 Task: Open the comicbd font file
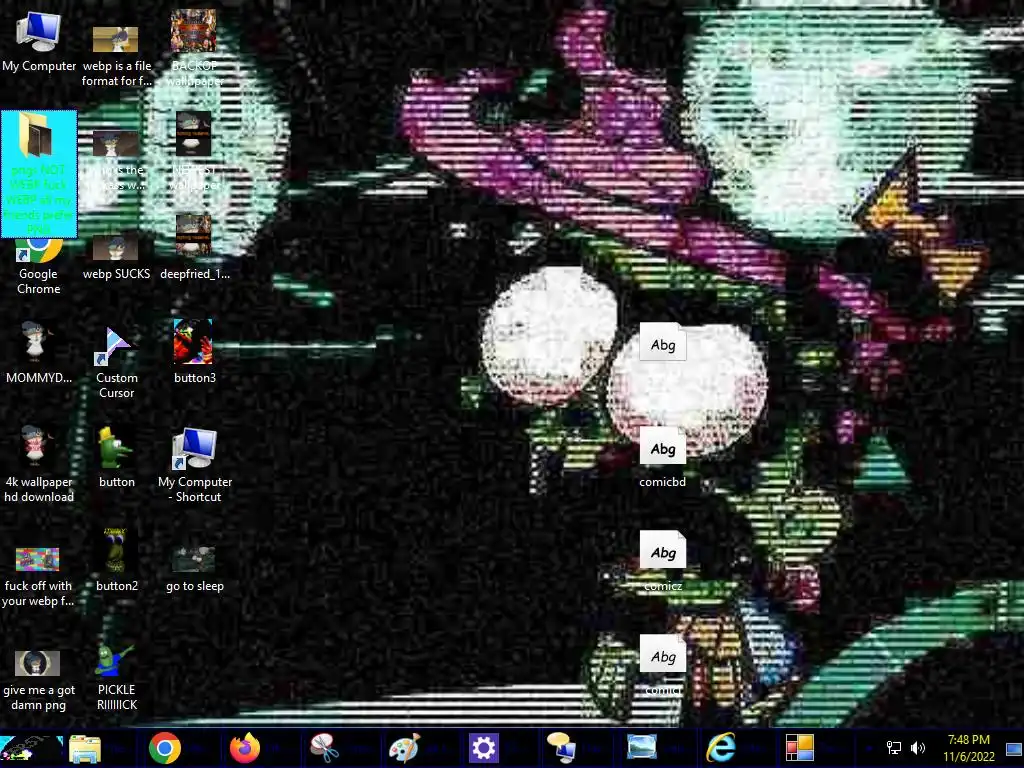click(x=662, y=457)
